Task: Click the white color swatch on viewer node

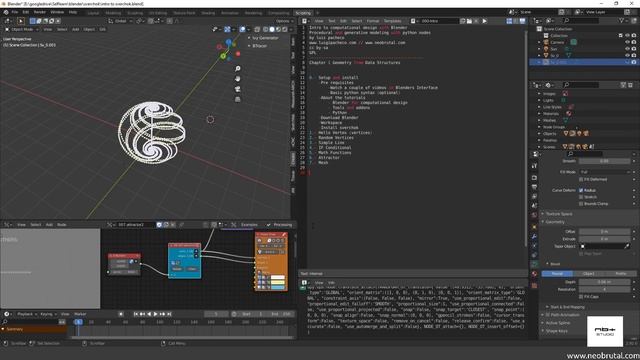Action: point(278,278)
